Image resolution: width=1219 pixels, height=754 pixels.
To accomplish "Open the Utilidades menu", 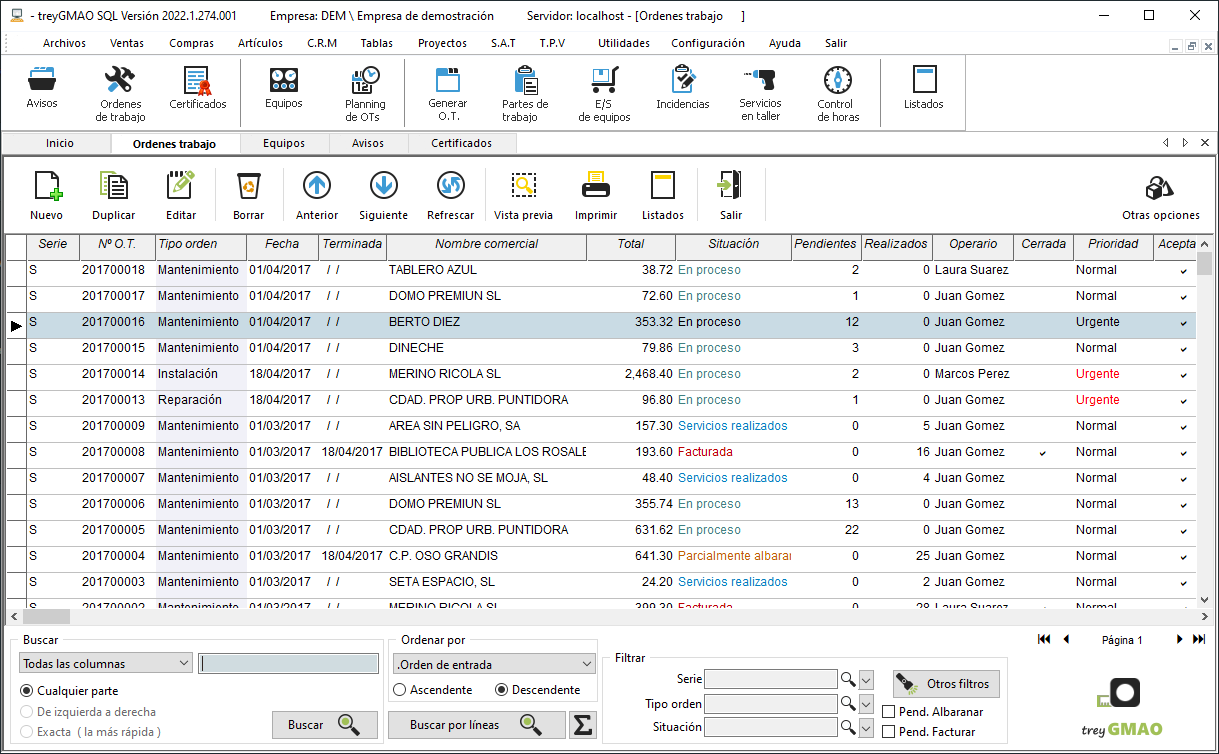I will click(624, 43).
